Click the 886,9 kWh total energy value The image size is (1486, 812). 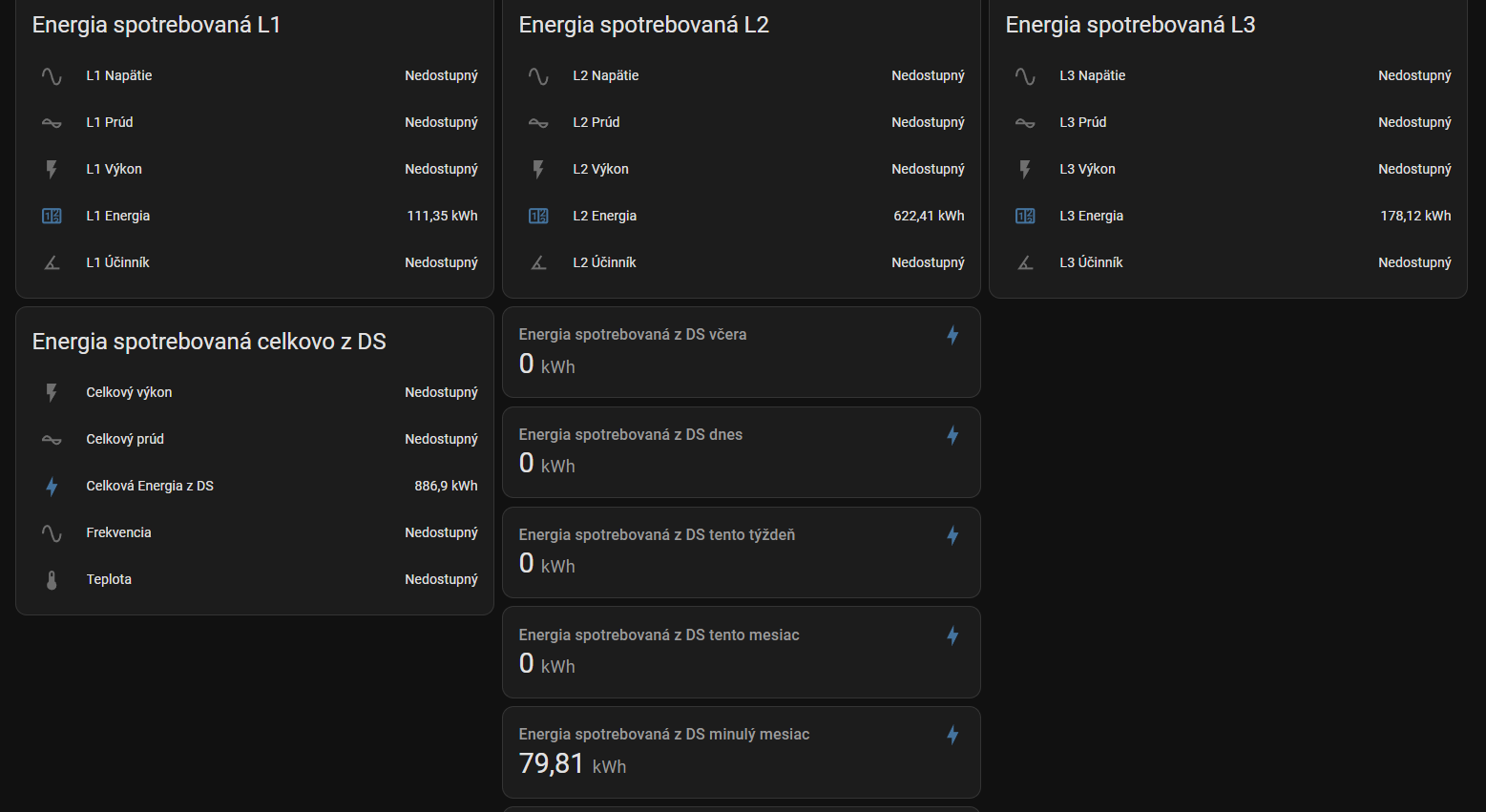click(x=446, y=487)
